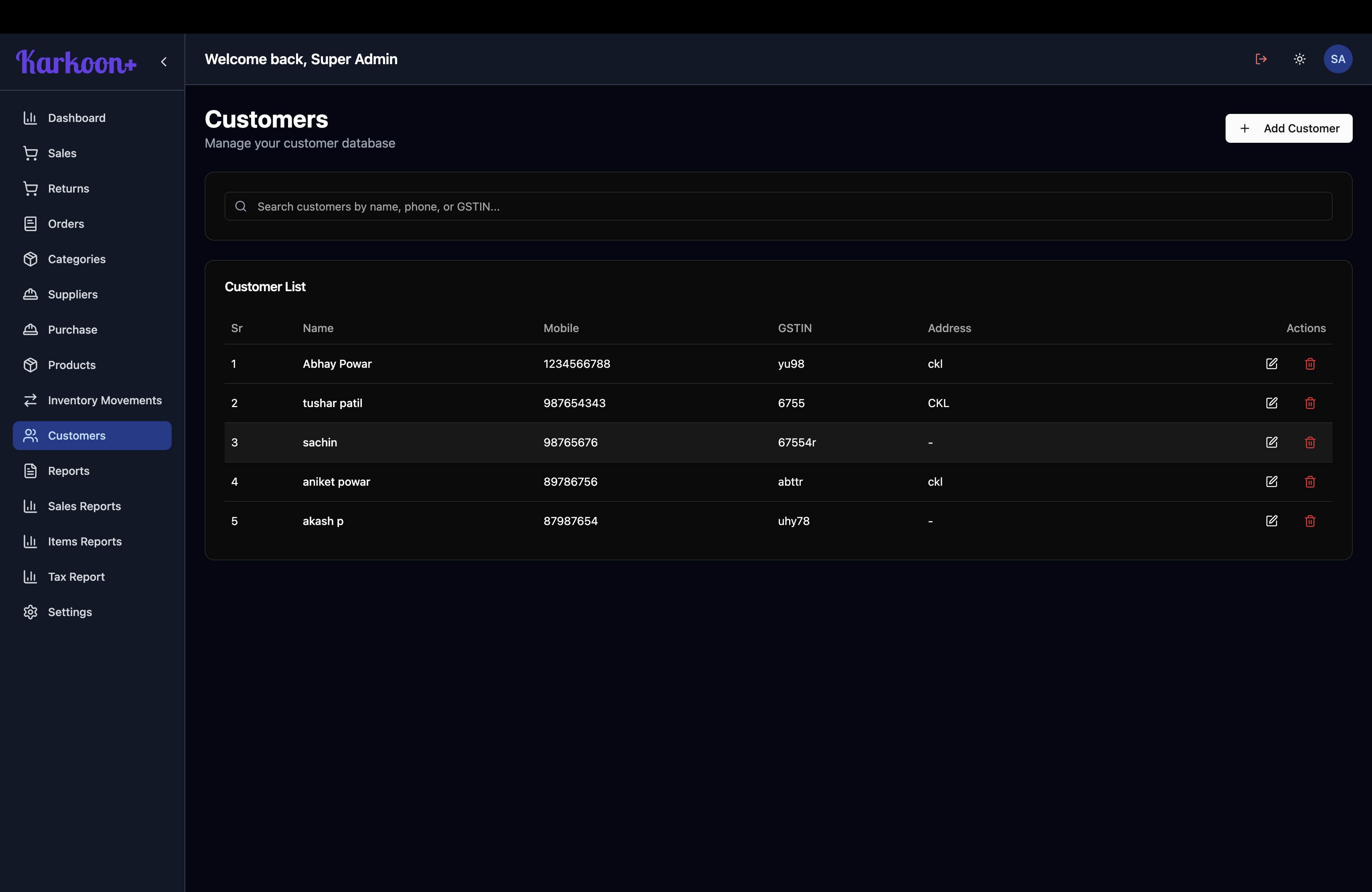Delete the aniket powar customer

coord(1310,482)
